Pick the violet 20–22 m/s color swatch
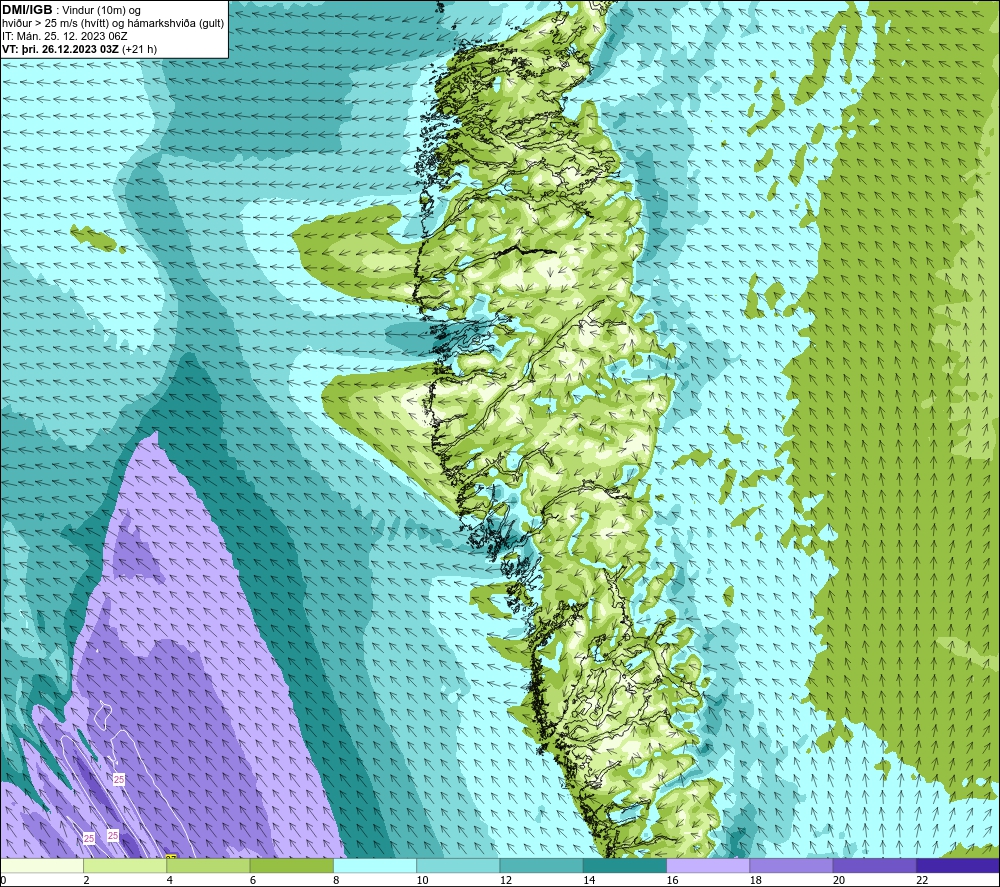Image resolution: width=1000 pixels, height=887 pixels. [x=874, y=865]
